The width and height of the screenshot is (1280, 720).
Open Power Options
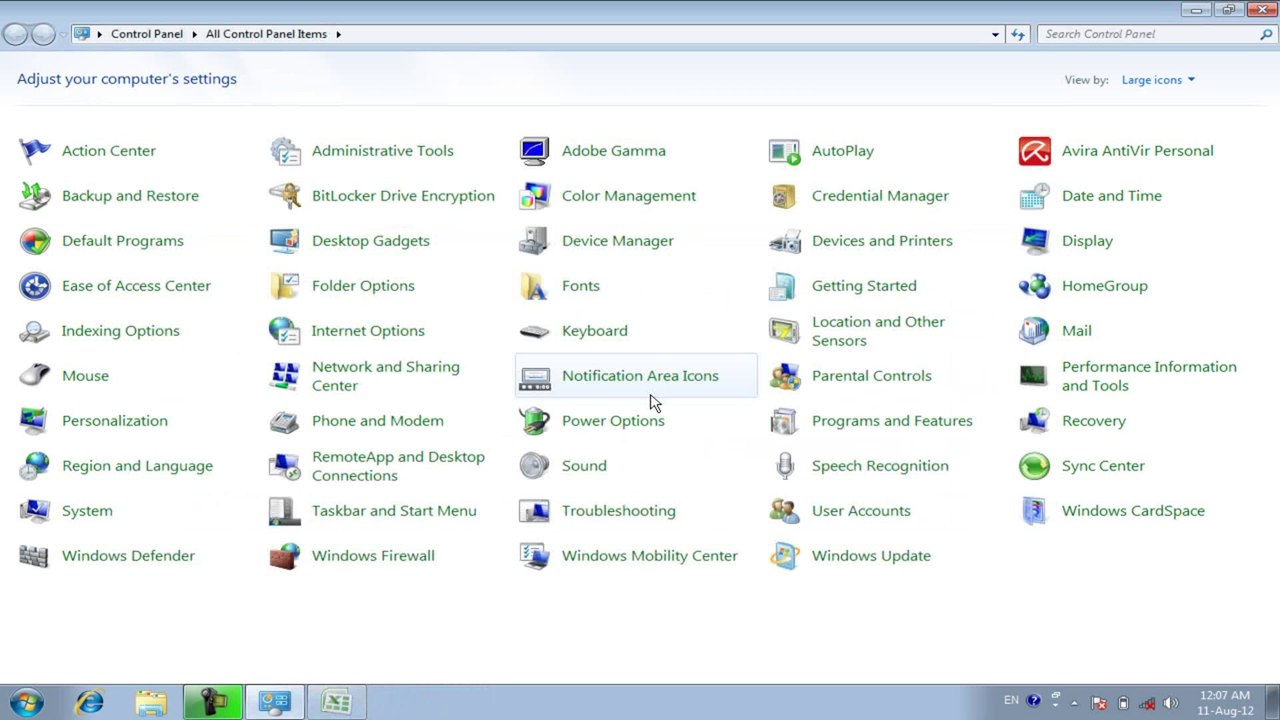(613, 421)
